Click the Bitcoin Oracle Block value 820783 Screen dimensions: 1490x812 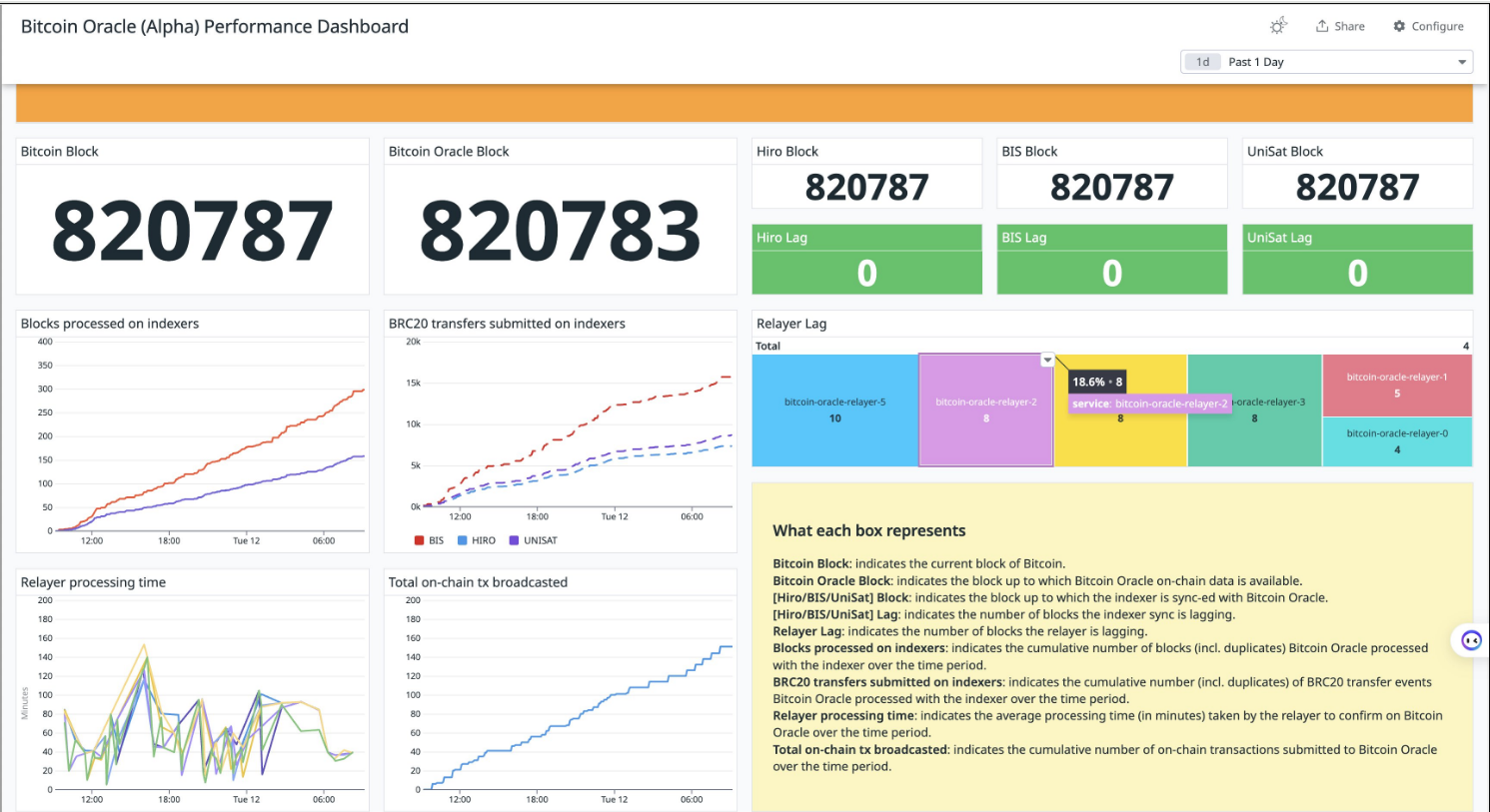click(560, 231)
